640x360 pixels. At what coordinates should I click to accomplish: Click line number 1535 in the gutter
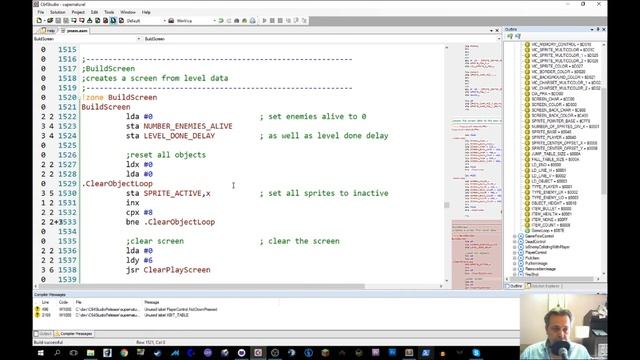point(67,241)
